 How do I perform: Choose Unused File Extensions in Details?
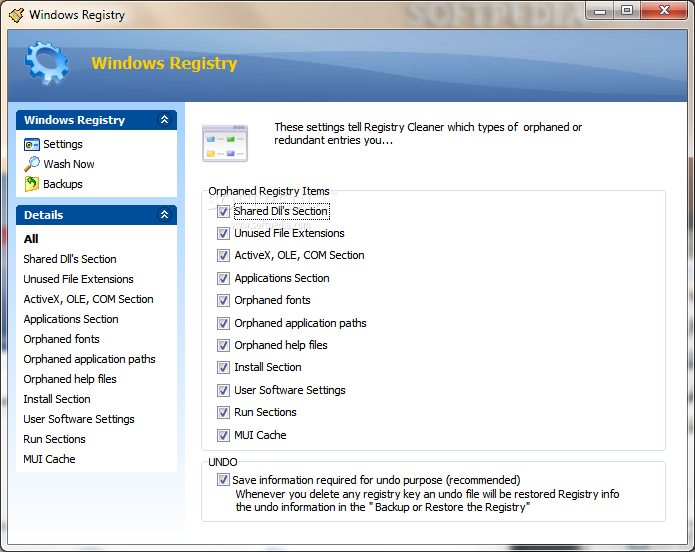(x=78, y=279)
